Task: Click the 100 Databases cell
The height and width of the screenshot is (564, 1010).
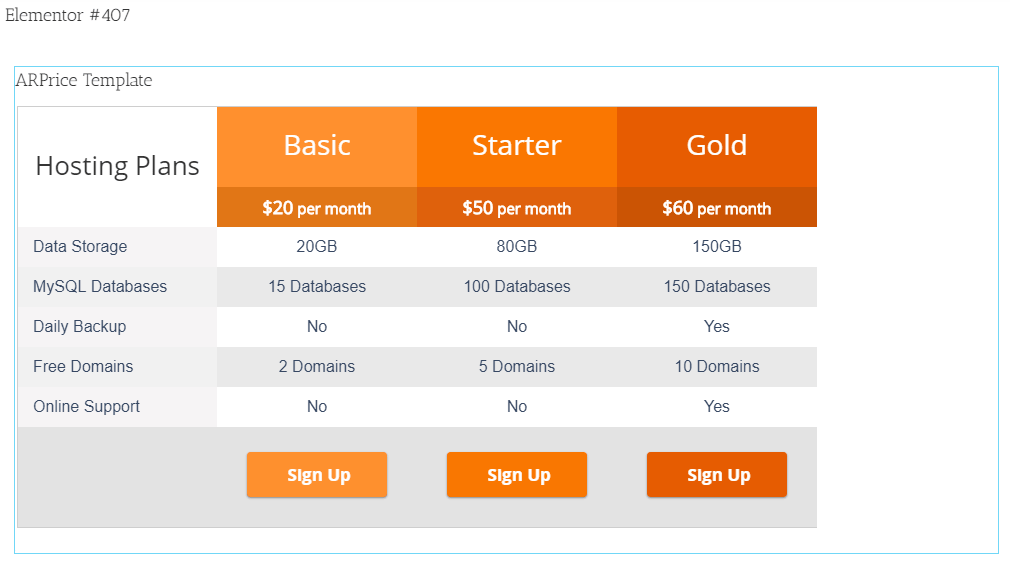Action: pos(517,287)
